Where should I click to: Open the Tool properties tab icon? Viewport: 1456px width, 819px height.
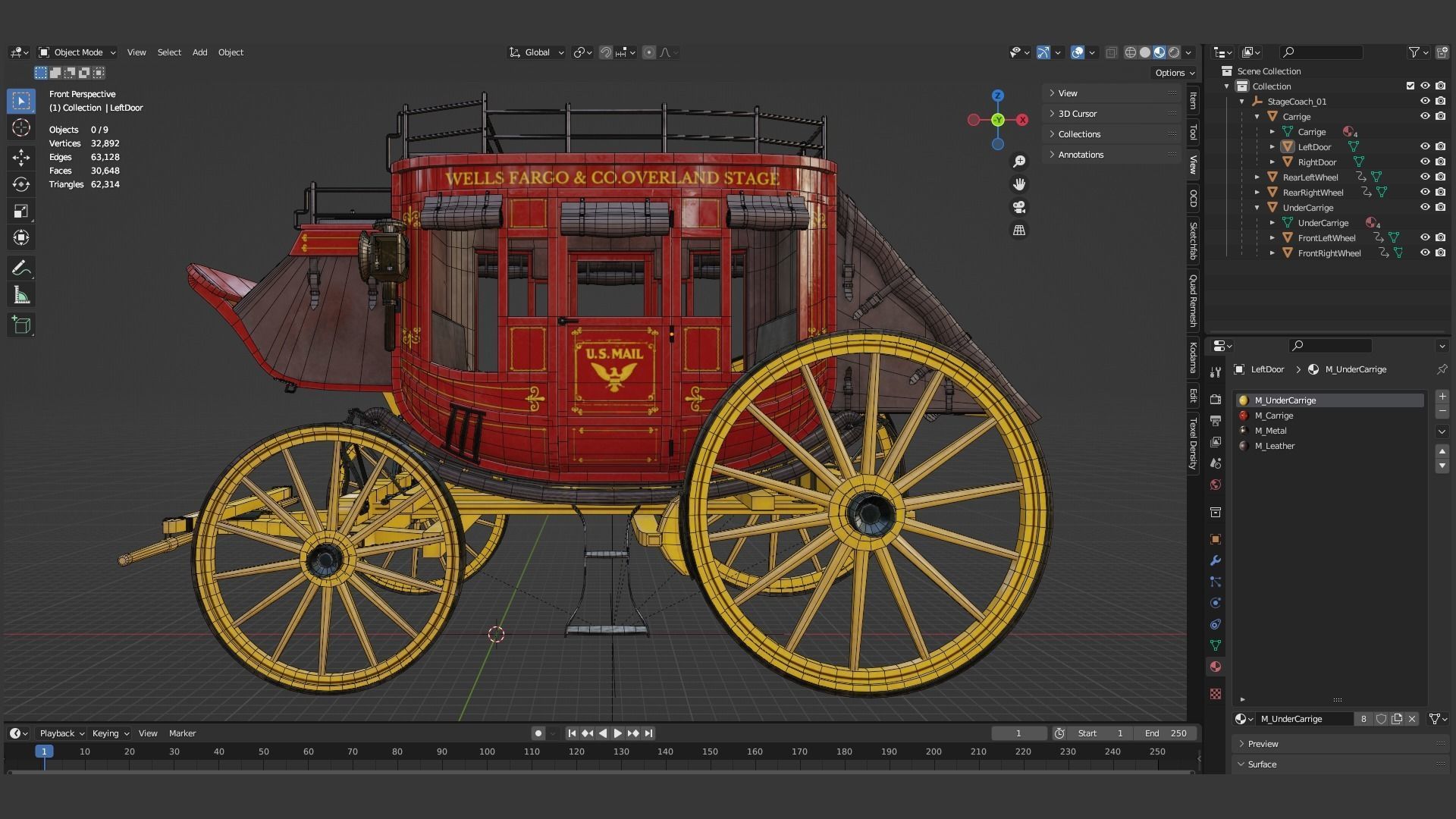point(1216,372)
